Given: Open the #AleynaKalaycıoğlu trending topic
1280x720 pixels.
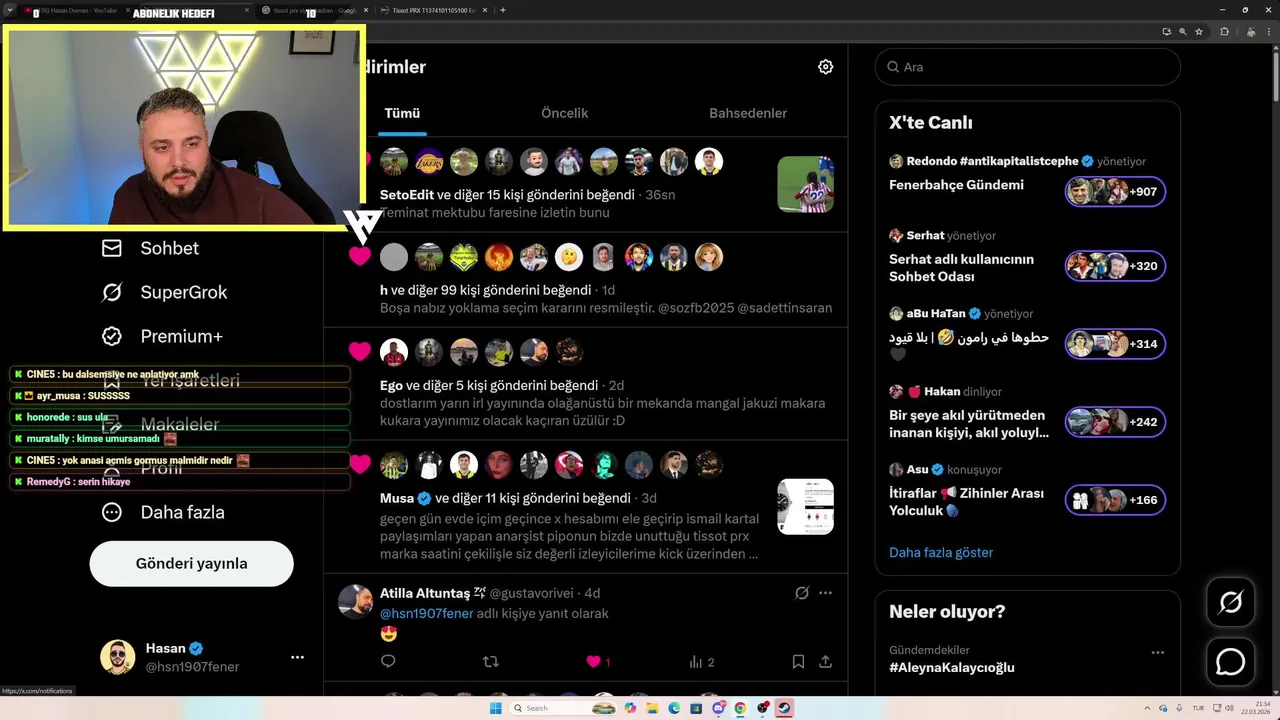Looking at the screenshot, I should [x=951, y=667].
